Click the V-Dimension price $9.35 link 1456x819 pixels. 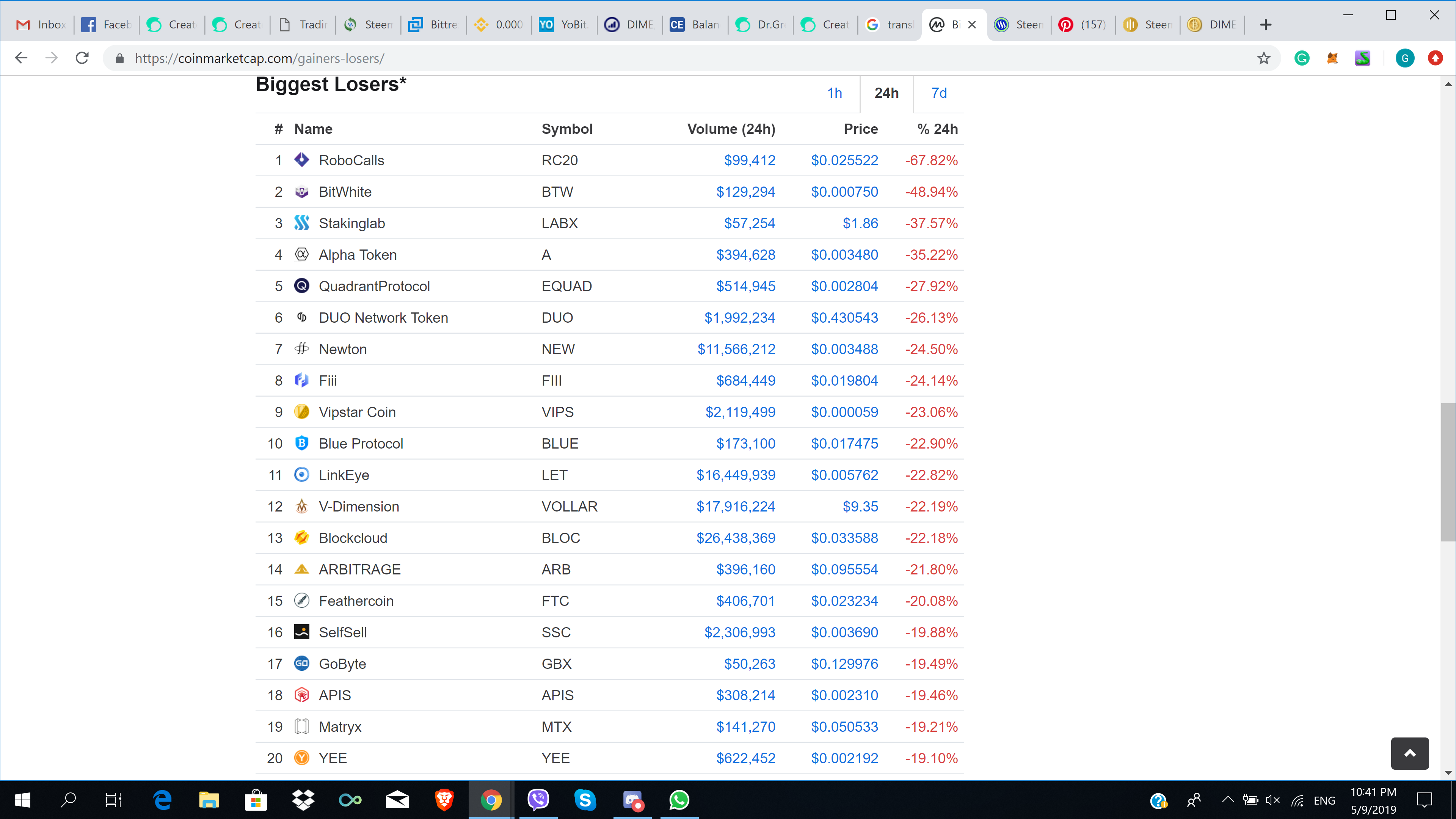860,507
